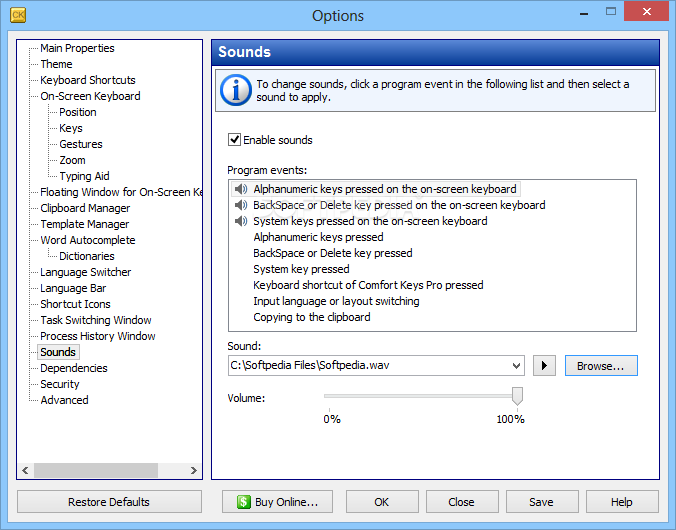
Task: Click the Restore Defaults button
Action: 109,502
